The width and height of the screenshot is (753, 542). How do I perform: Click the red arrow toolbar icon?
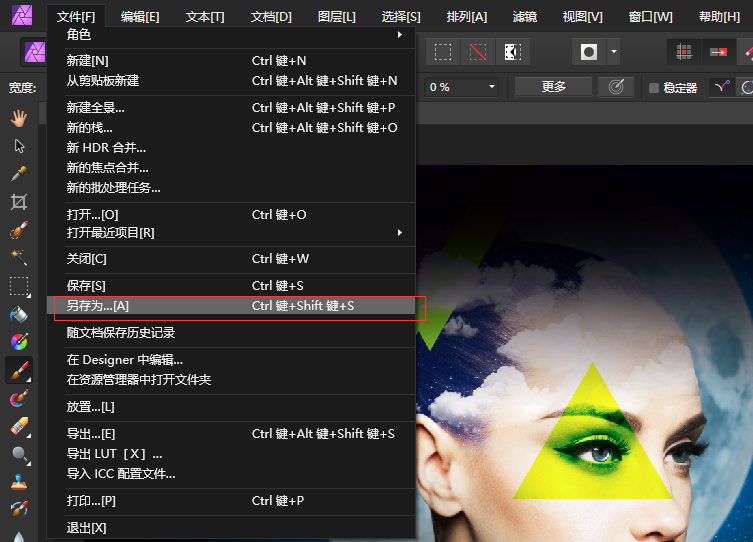tap(718, 52)
